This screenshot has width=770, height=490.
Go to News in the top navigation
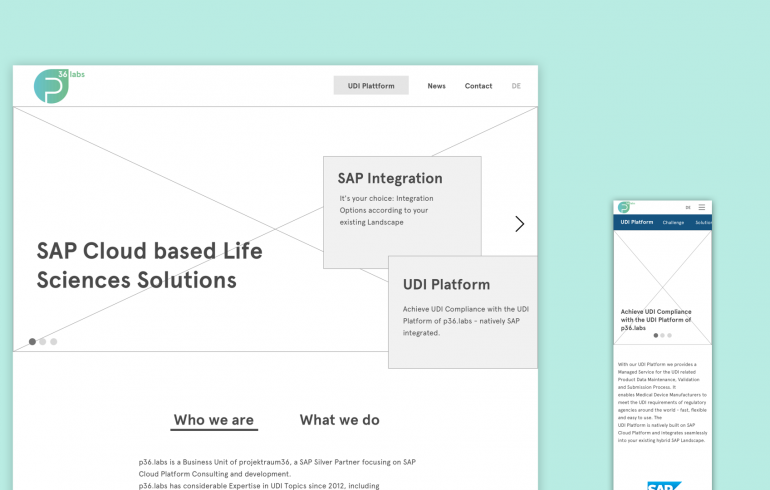point(436,86)
